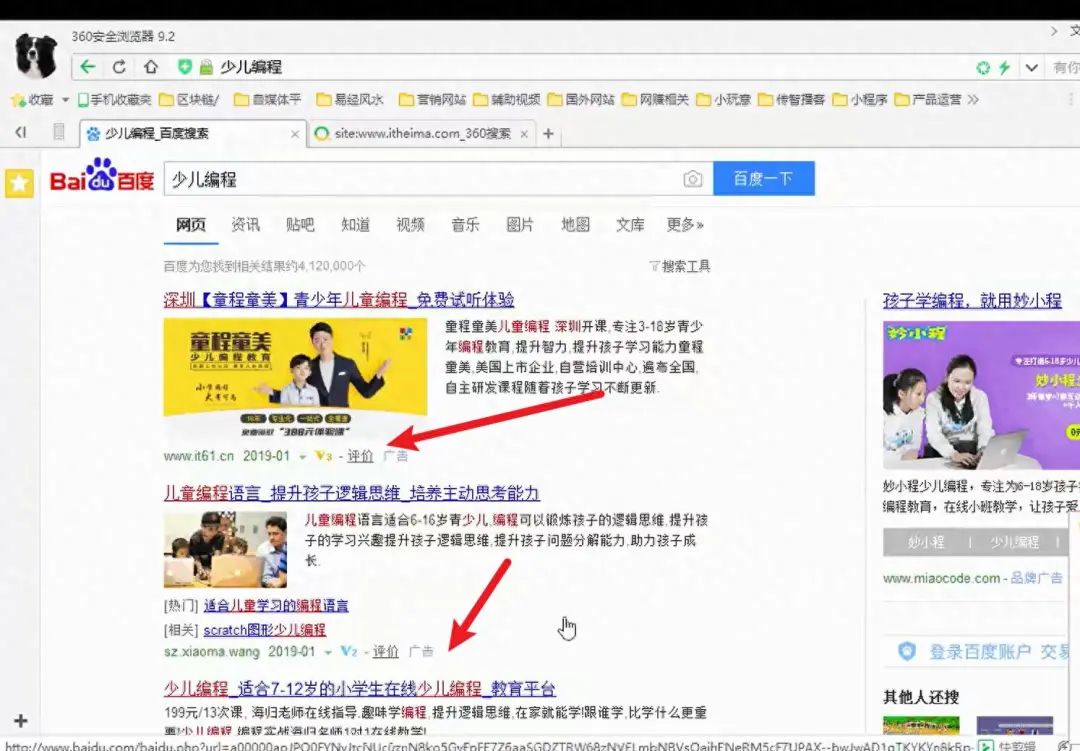Open the 国外网站 bookmark folder
The image size is (1080, 751).
pyautogui.click(x=581, y=100)
